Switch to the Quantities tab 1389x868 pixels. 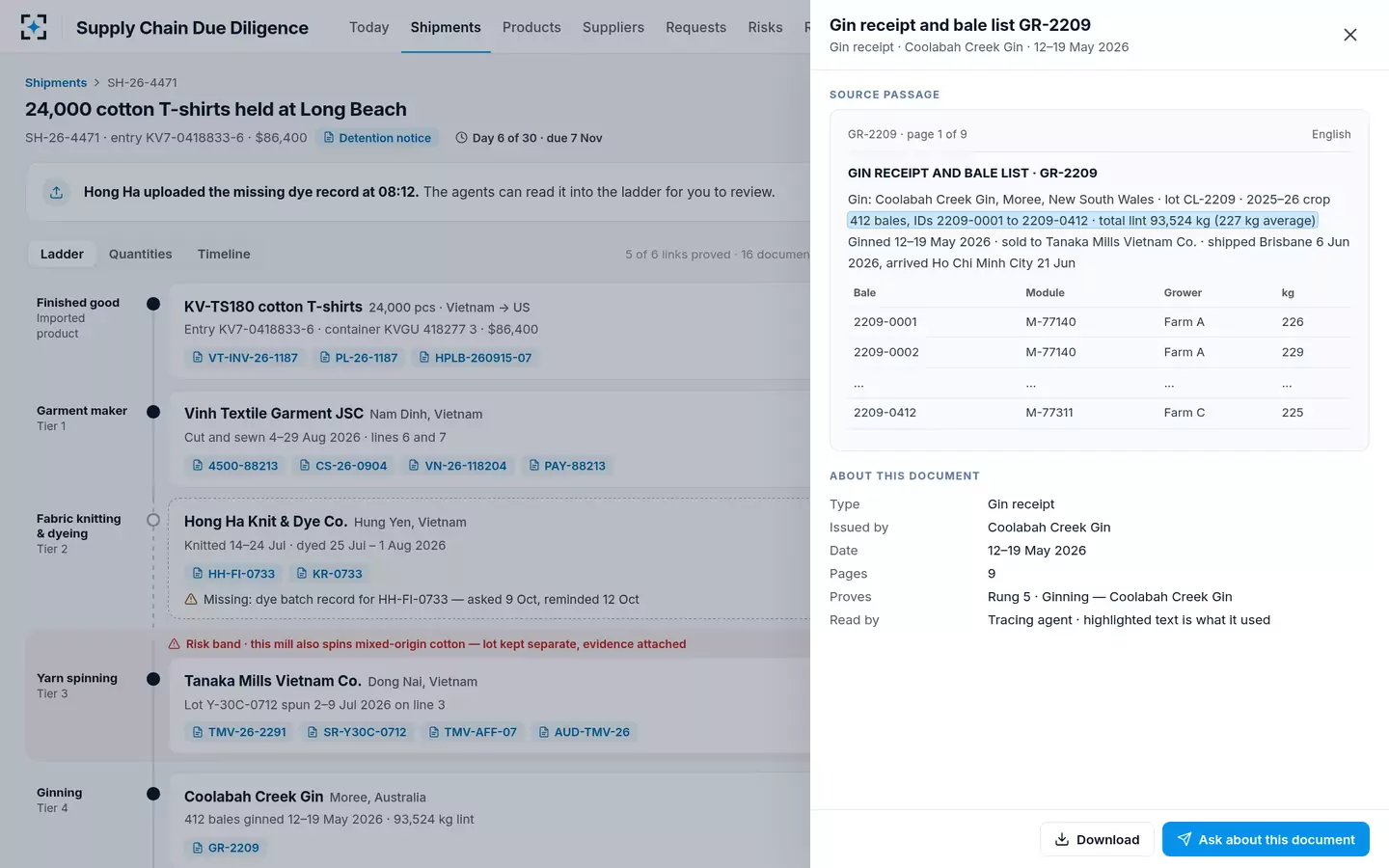[141, 254]
